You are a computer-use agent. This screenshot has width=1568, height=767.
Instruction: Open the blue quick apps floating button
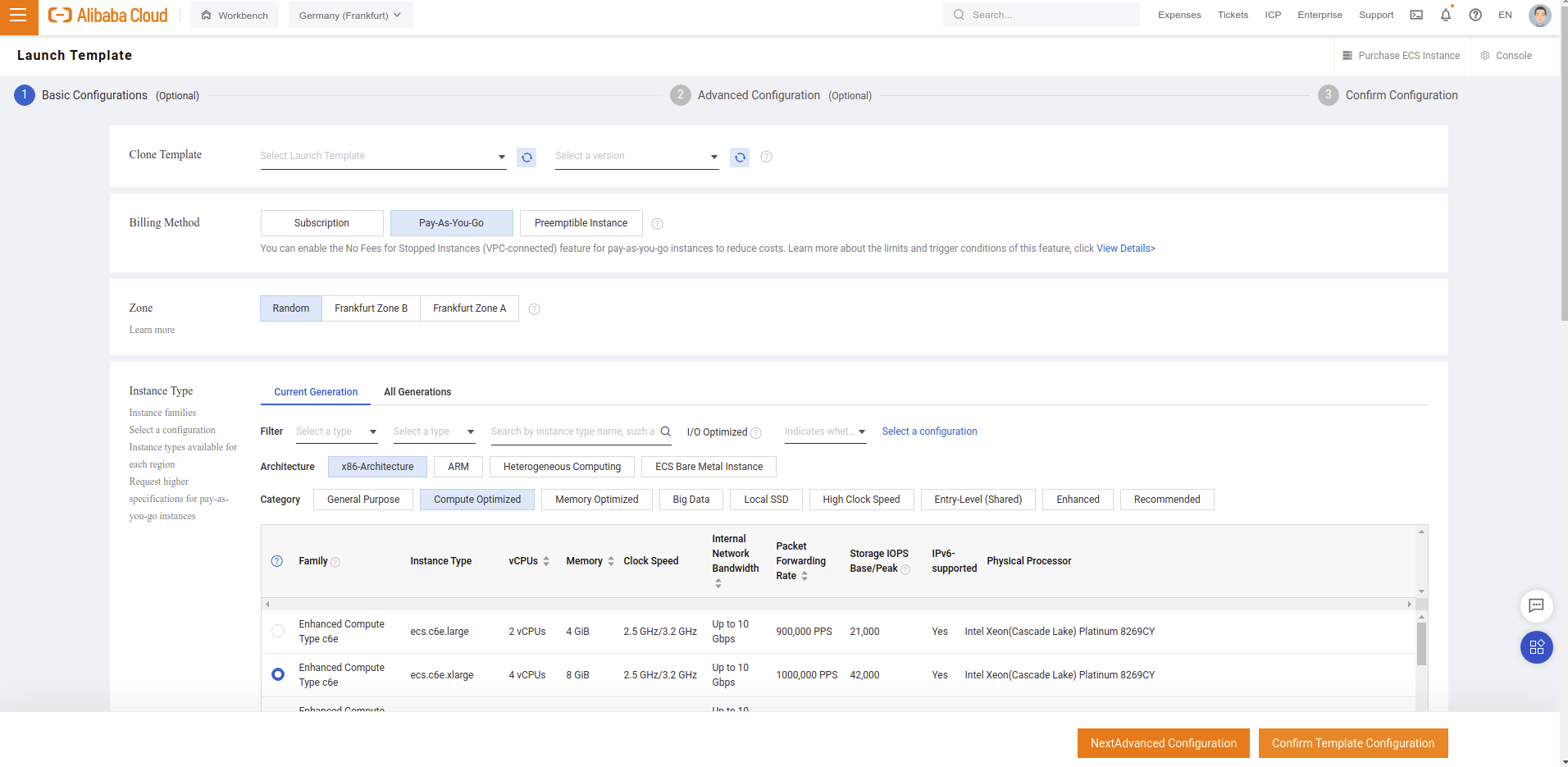coord(1537,647)
